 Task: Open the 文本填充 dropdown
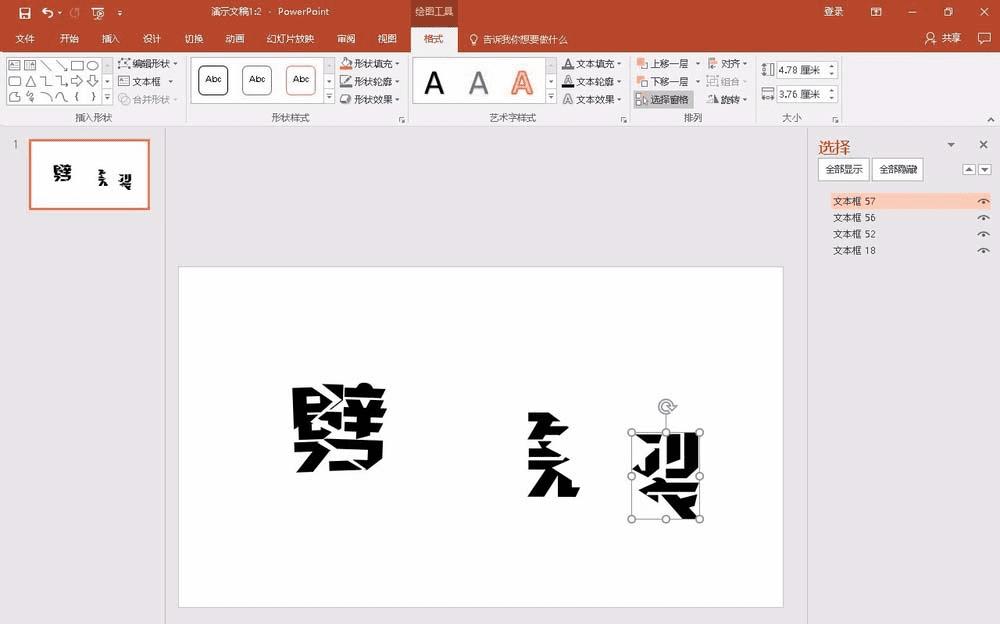click(592, 63)
